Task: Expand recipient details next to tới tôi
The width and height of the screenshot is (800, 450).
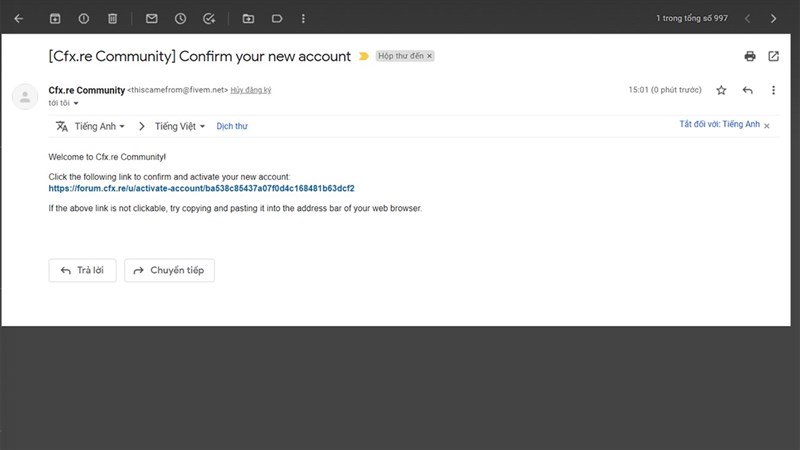Action: [76, 103]
